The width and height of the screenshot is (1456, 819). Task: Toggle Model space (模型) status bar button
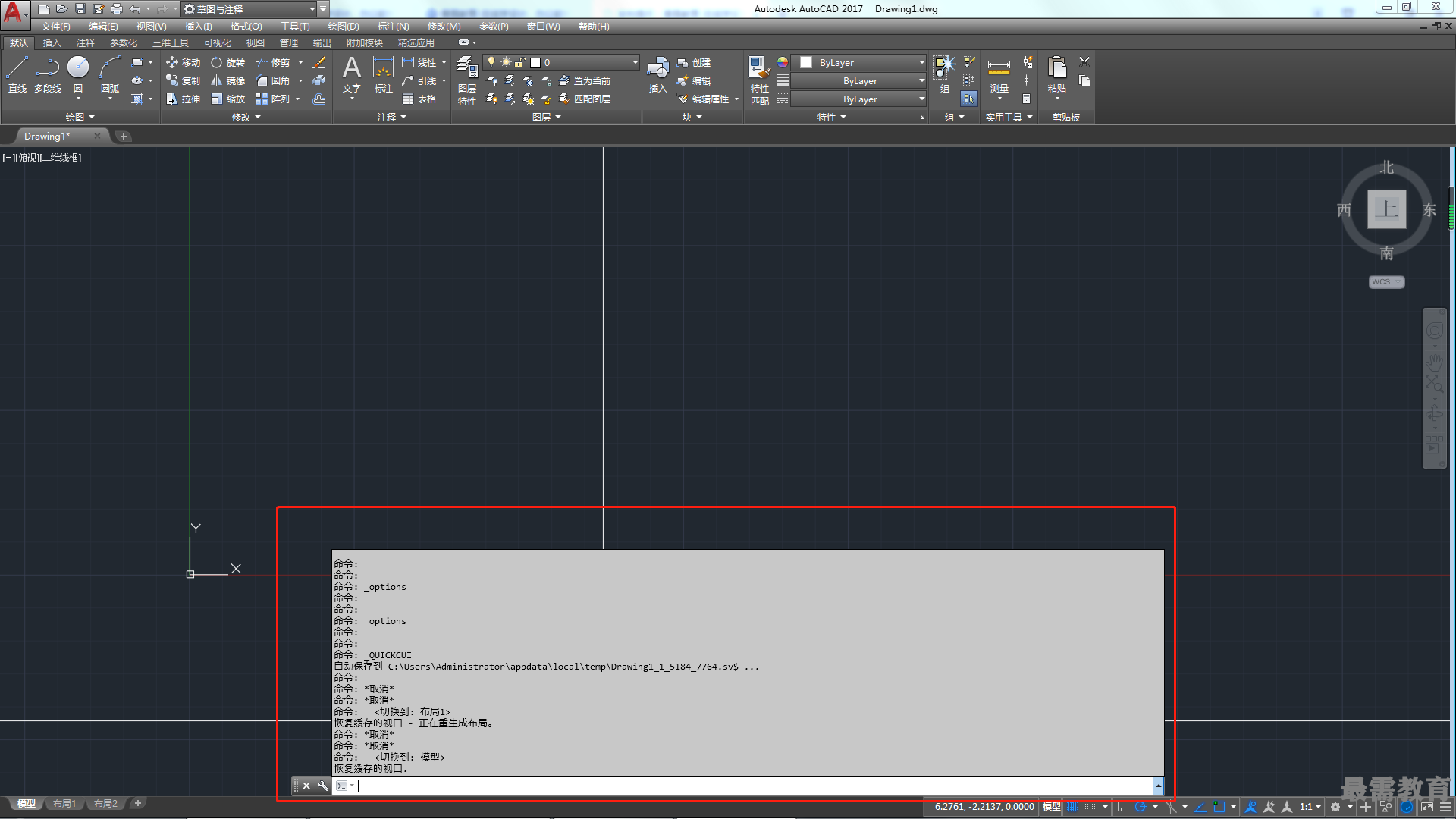point(1052,807)
